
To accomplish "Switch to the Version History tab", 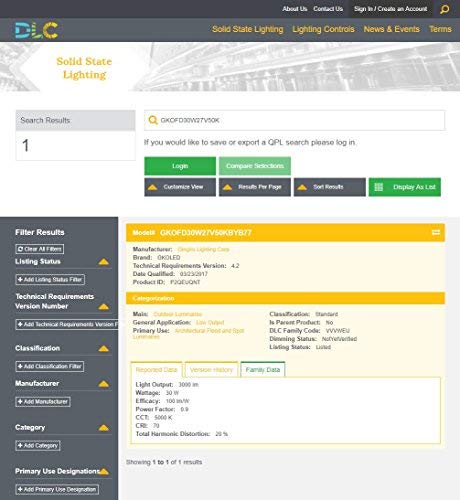I will tap(211, 370).
